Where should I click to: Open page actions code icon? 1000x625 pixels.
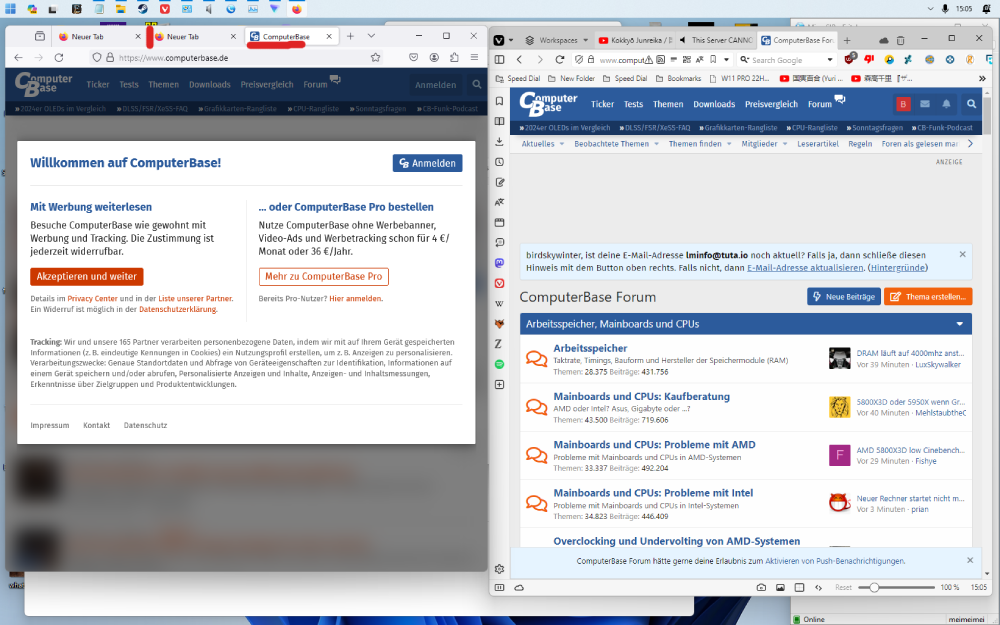818,587
